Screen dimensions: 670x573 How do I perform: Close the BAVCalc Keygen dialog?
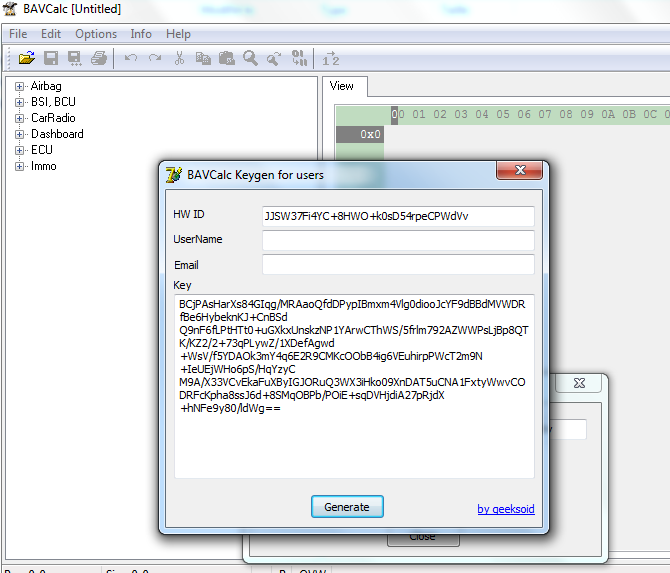point(520,170)
